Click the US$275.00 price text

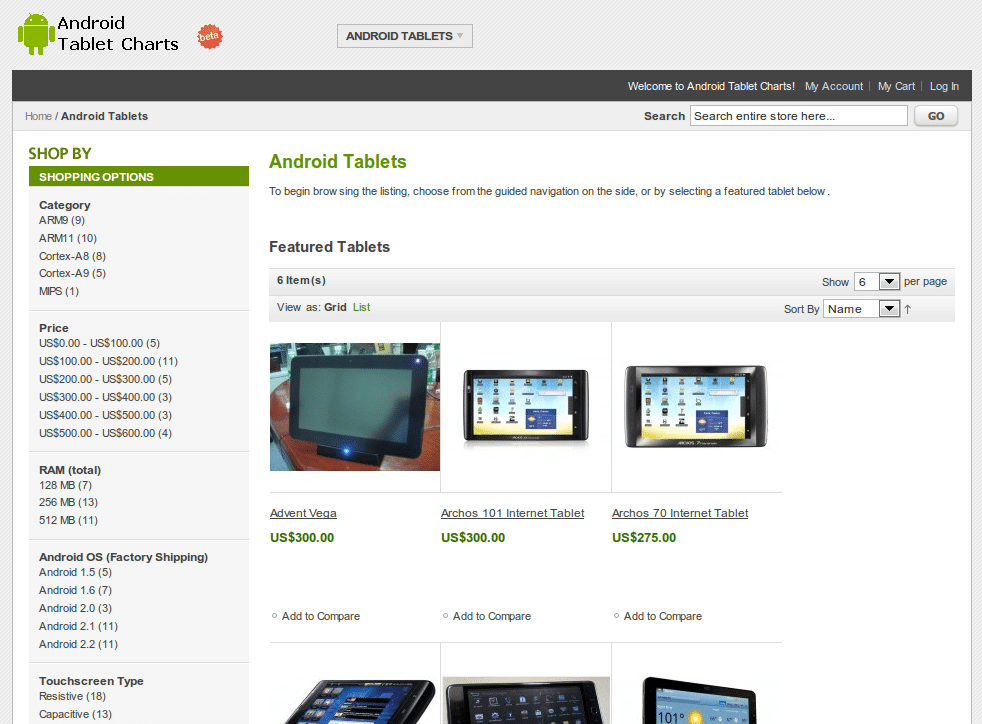pos(644,538)
